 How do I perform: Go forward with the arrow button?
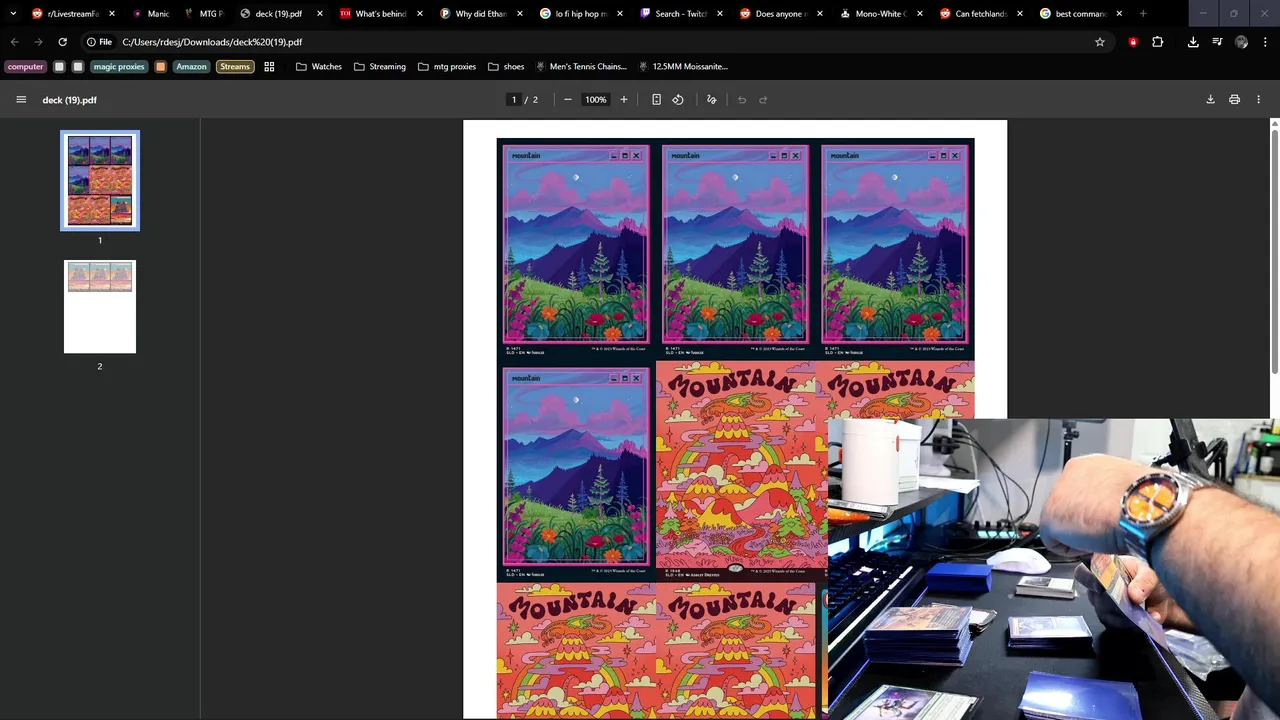pyautogui.click(x=38, y=42)
